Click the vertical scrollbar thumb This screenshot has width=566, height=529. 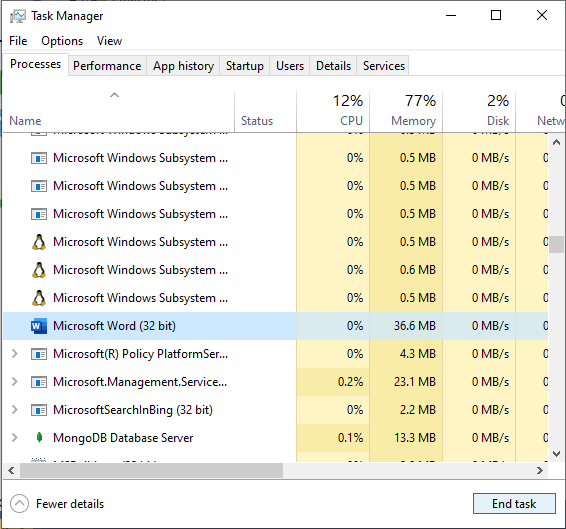[556, 244]
